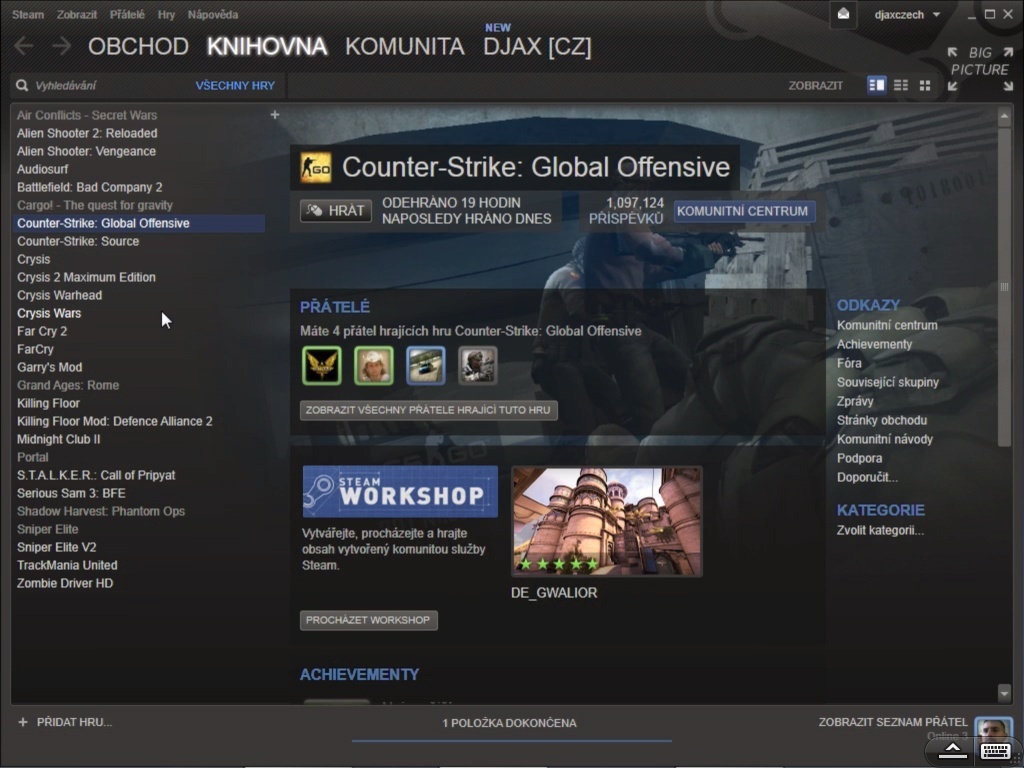This screenshot has width=1024, height=768.
Task: Switch to grid view layout
Action: click(x=925, y=86)
